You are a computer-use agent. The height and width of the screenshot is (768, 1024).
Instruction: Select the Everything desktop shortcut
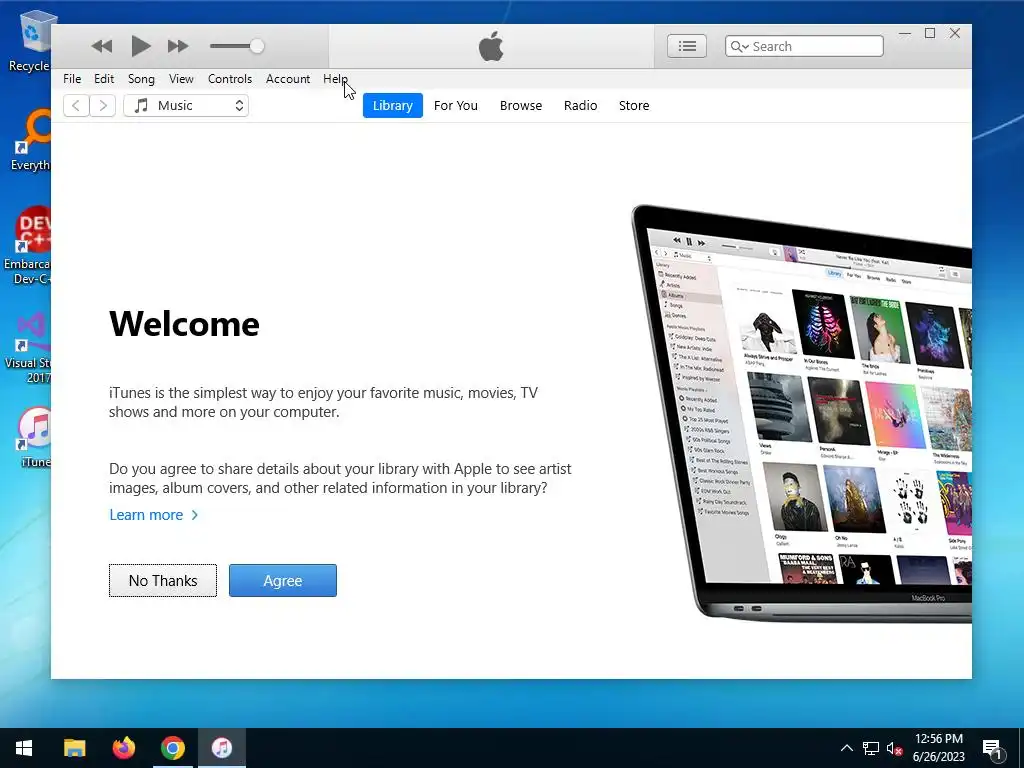(30, 140)
